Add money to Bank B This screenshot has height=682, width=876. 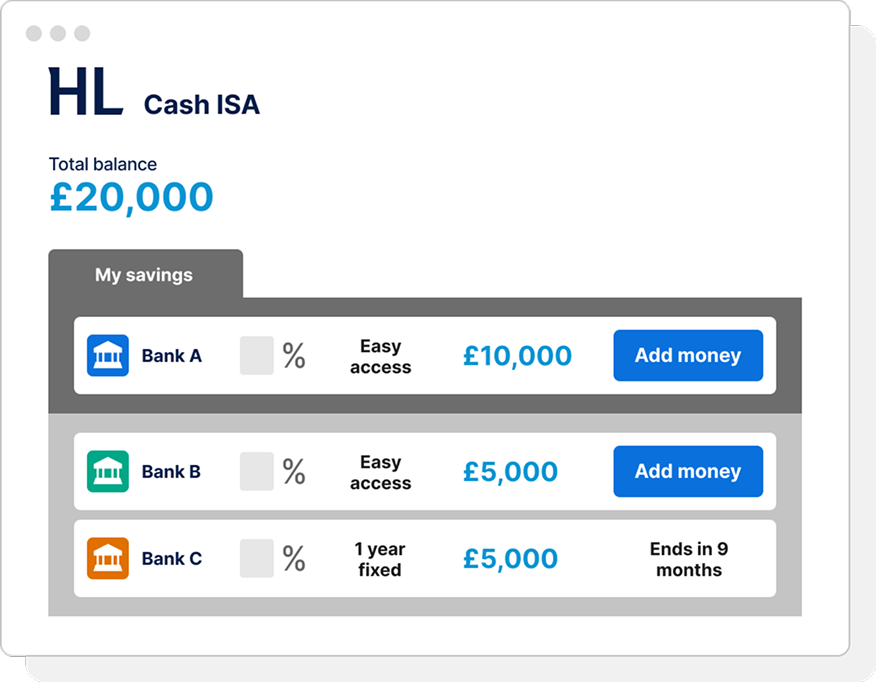[687, 471]
